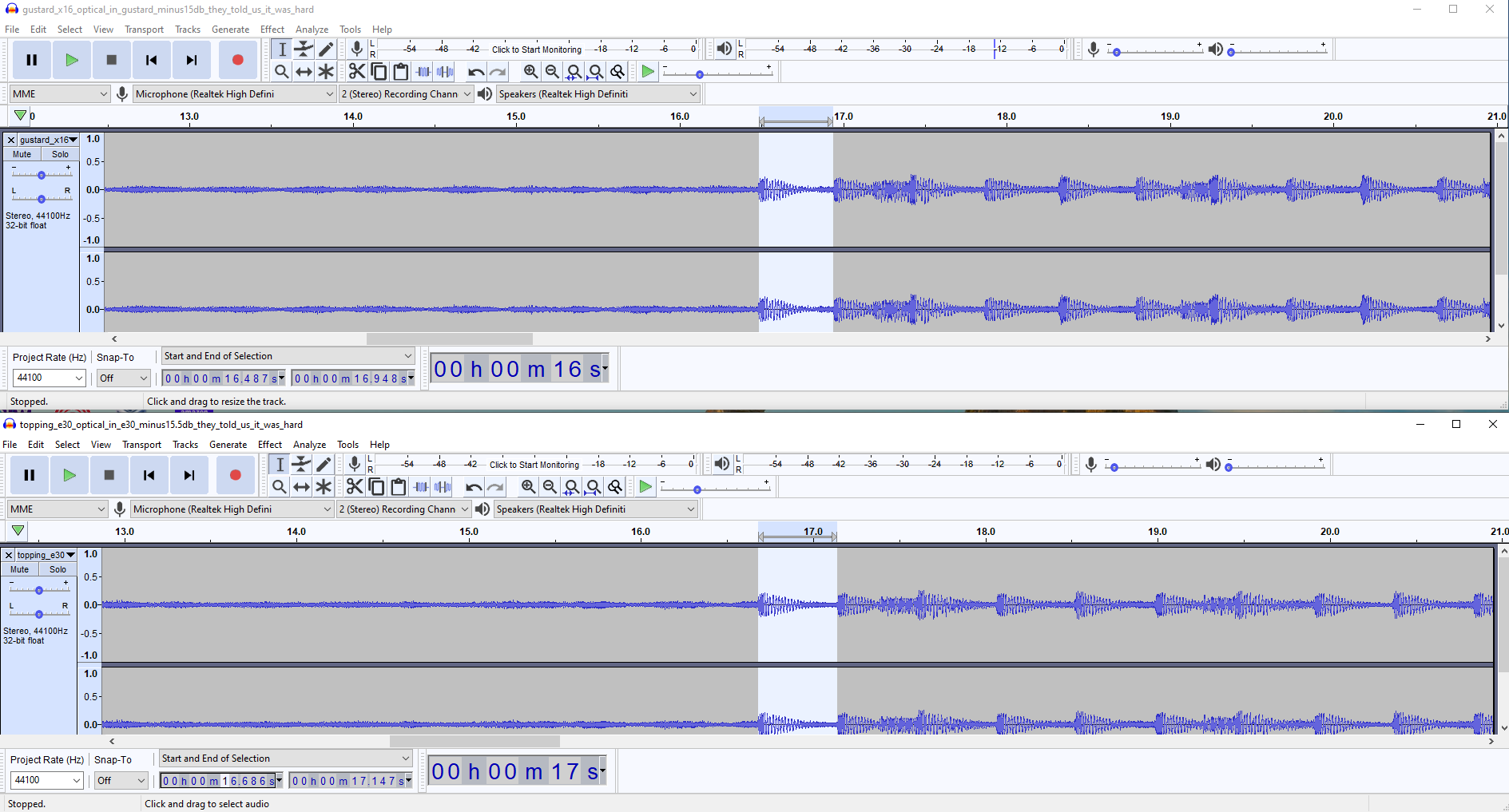The width and height of the screenshot is (1509, 812).
Task: Mute the gustard_x16 track
Action: click(x=22, y=154)
